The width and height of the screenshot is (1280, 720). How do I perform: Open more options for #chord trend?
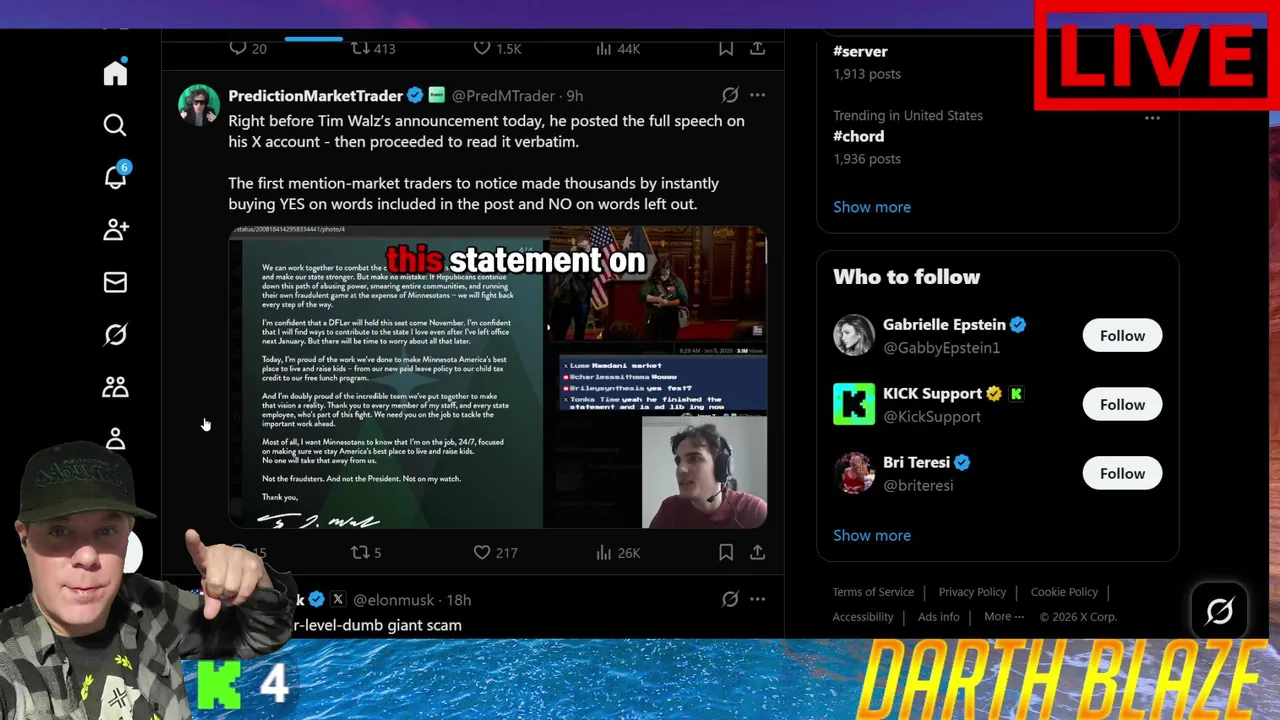pyautogui.click(x=1152, y=118)
